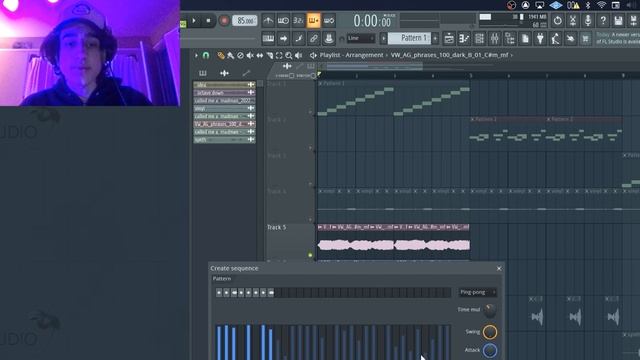640x360 pixels.
Task: Click the stamp icon in the toolbar
Action: pyautogui.click(x=329, y=39)
